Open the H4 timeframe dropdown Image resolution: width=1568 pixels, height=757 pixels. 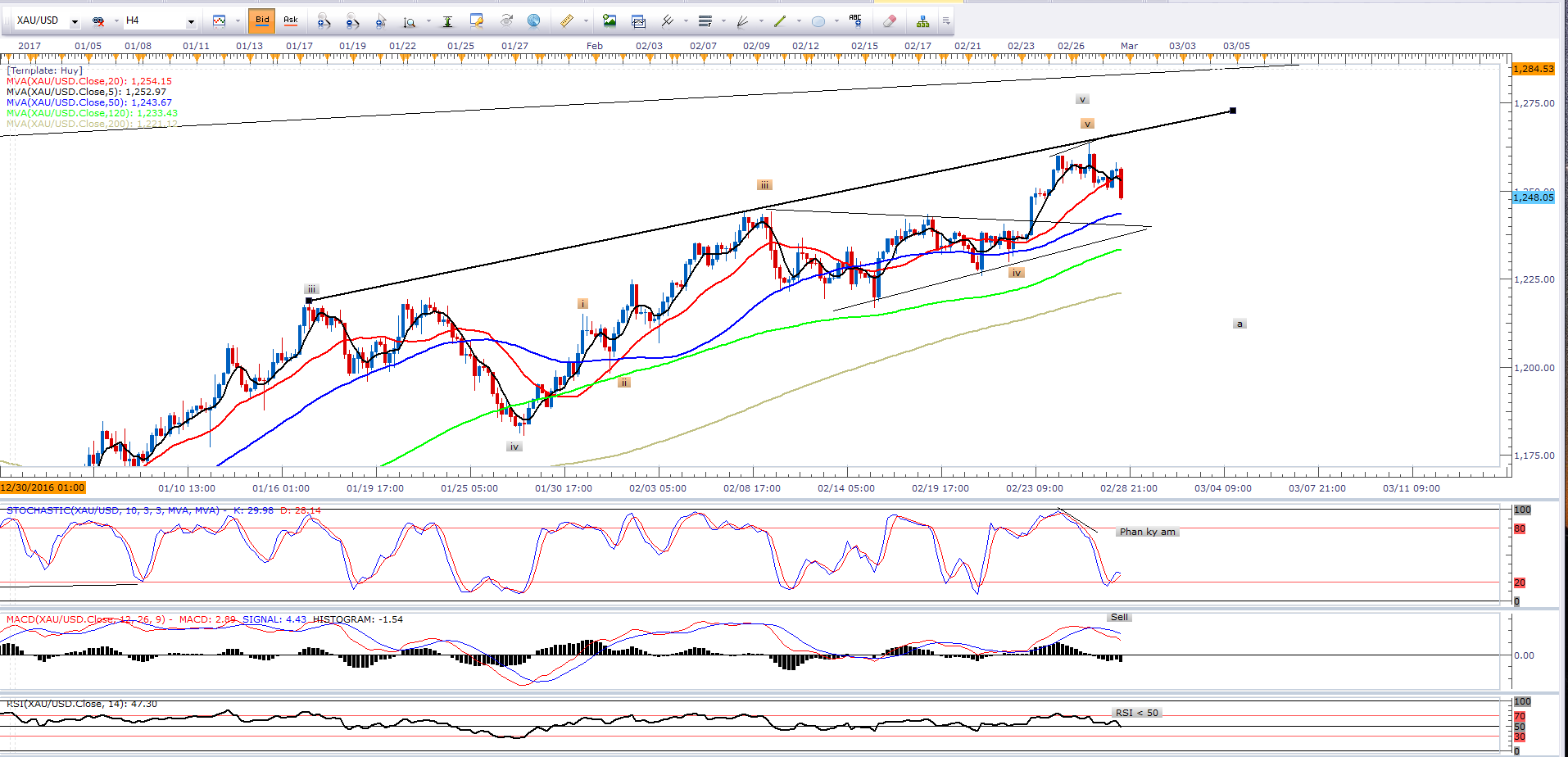coord(191,21)
